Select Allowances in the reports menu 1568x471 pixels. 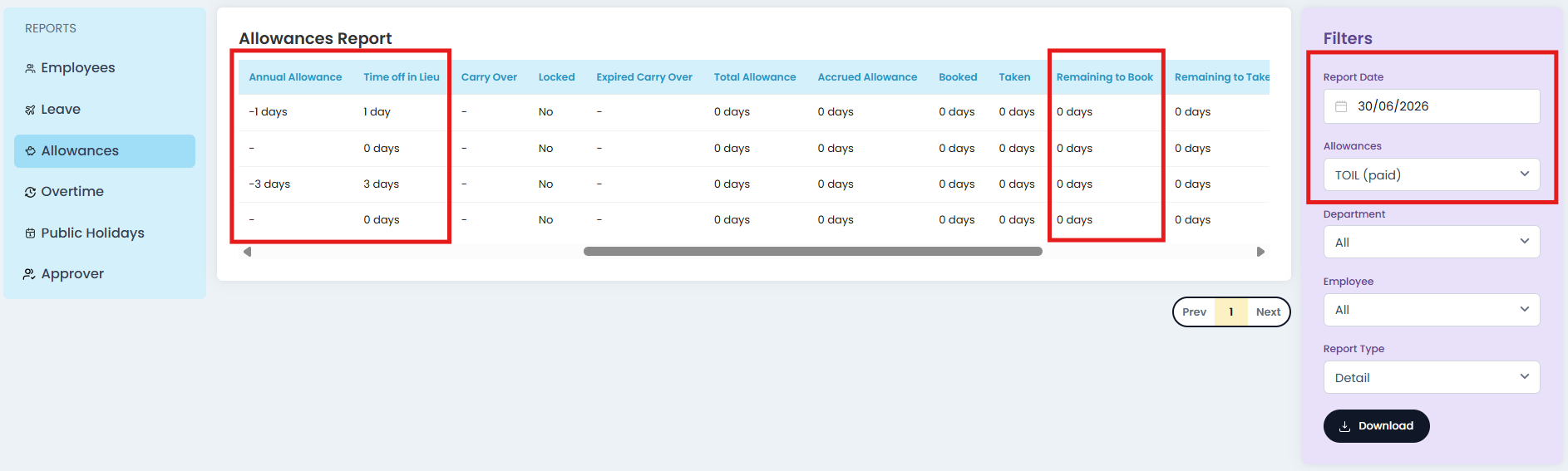click(105, 151)
